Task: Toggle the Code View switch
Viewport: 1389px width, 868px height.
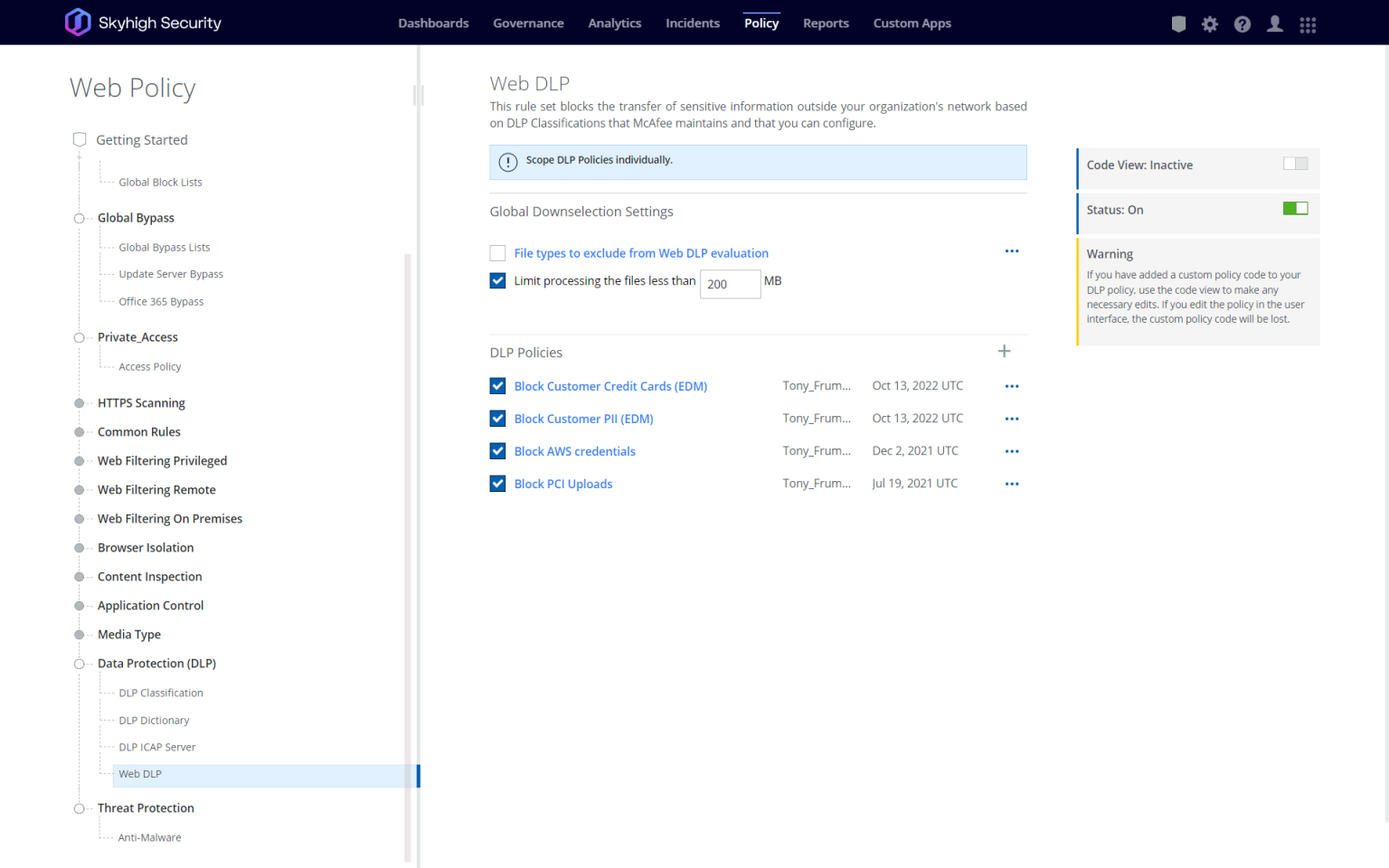Action: point(1295,164)
